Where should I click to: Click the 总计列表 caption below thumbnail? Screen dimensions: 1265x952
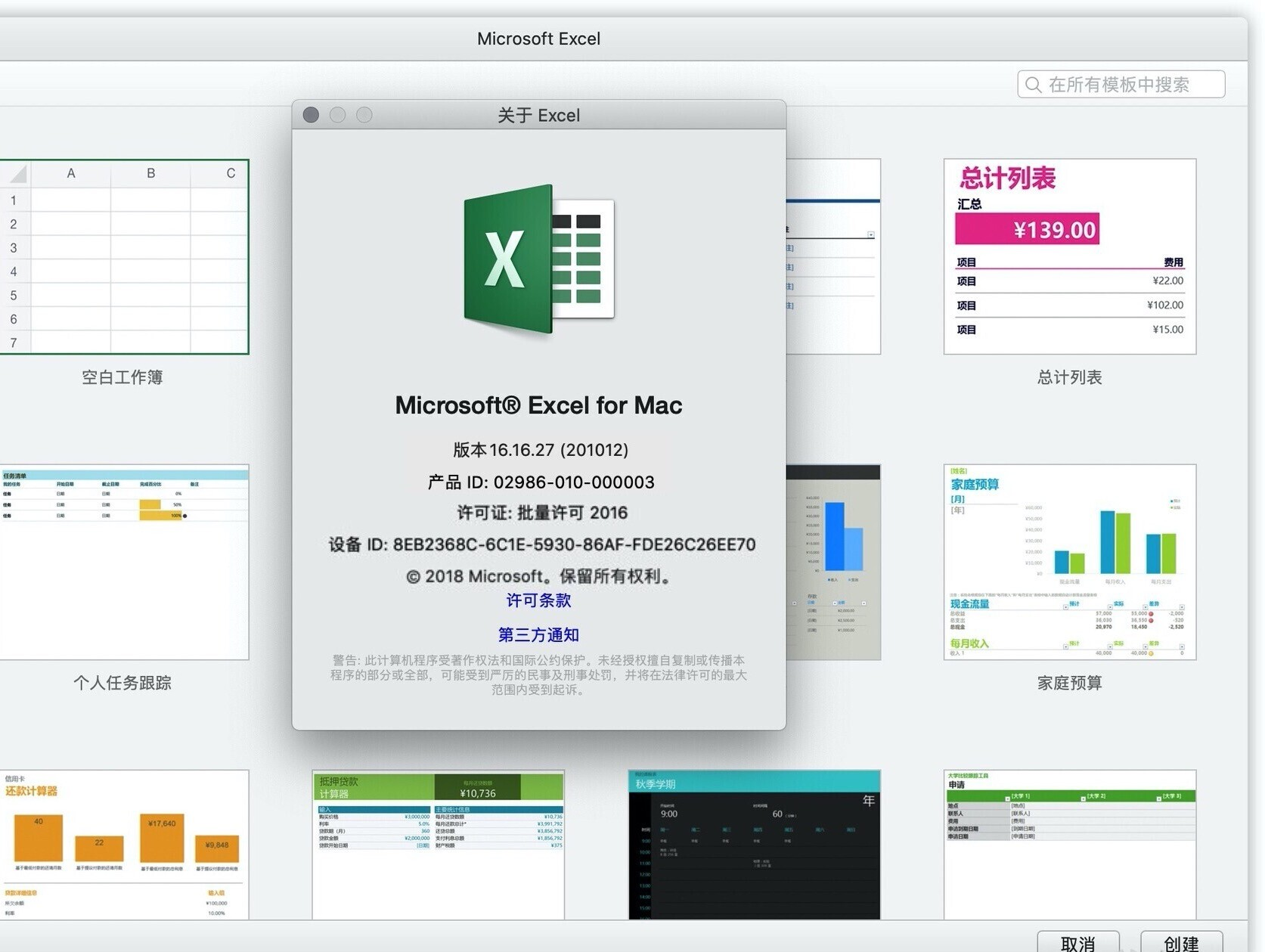[1070, 377]
